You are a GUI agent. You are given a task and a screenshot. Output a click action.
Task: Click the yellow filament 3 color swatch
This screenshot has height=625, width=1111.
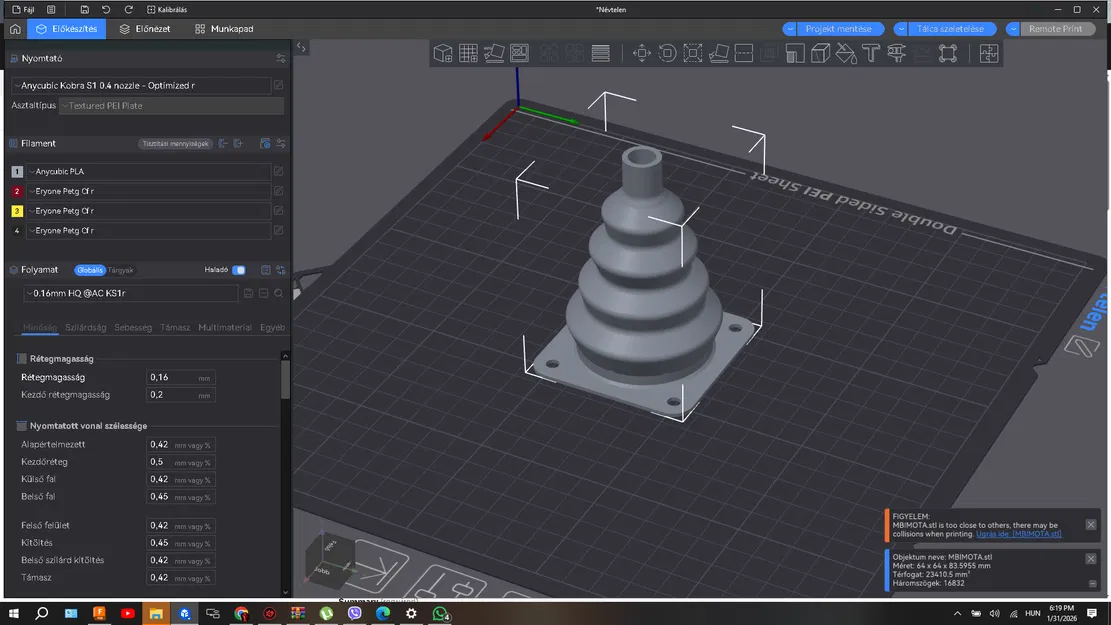17,211
